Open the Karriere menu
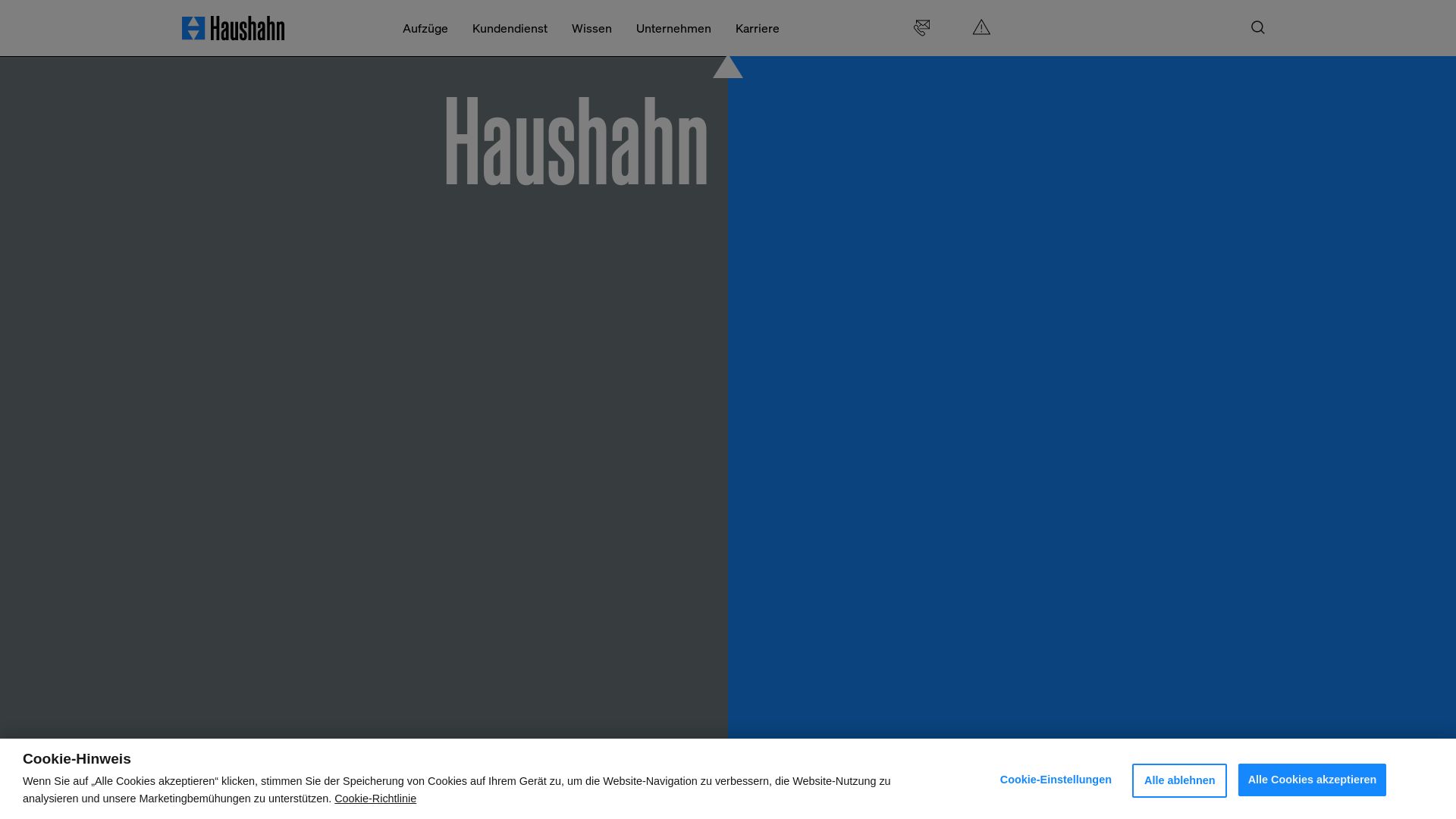The height and width of the screenshot is (819, 1456). pos(757,28)
